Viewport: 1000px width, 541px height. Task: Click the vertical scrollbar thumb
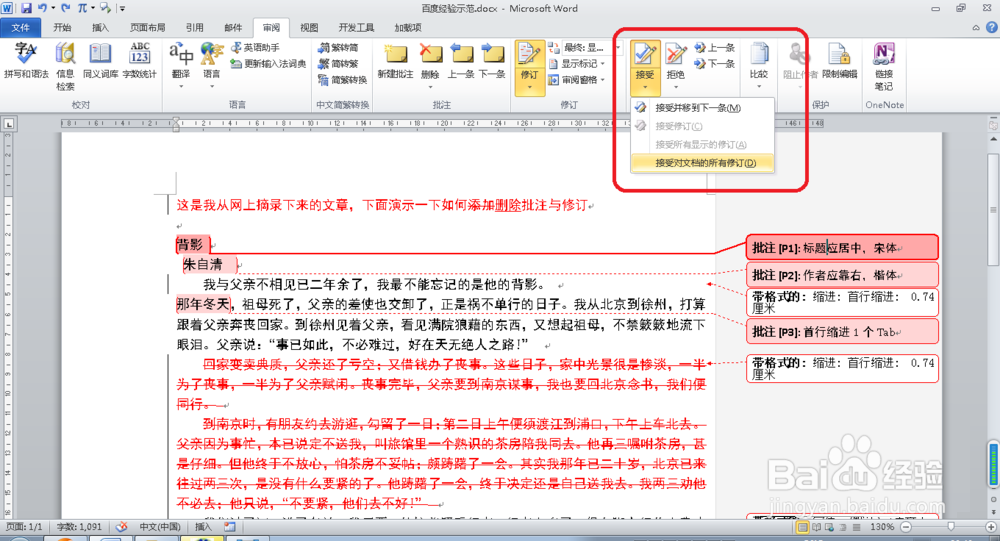click(993, 209)
